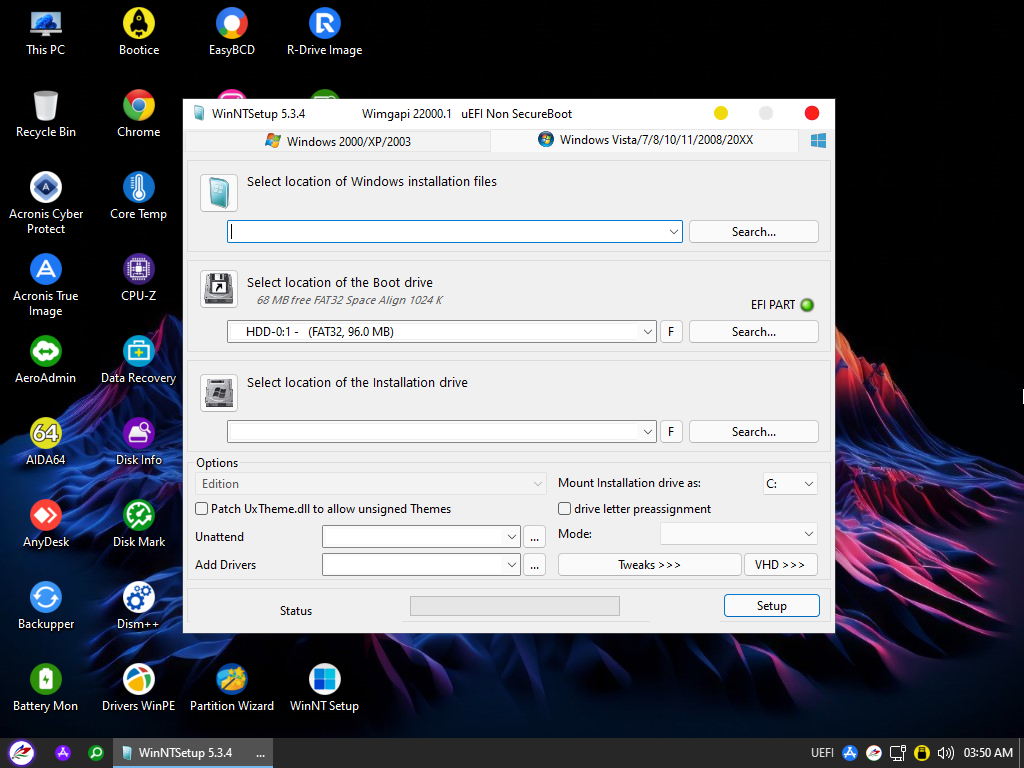Open the Tweaks >>> options
Image resolution: width=1024 pixels, height=768 pixels.
click(649, 565)
